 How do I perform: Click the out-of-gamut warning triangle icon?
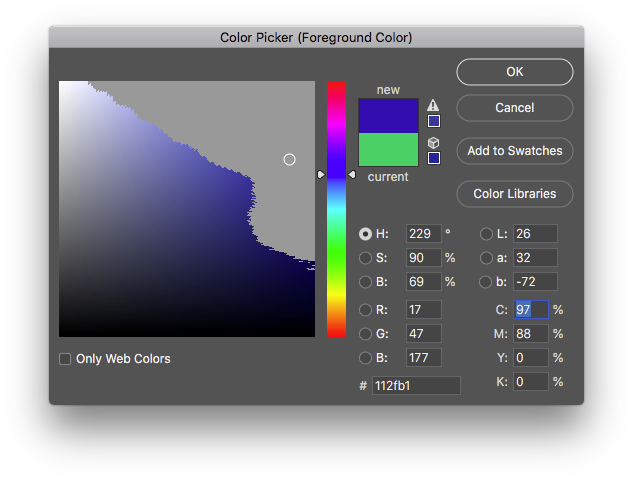click(x=433, y=105)
